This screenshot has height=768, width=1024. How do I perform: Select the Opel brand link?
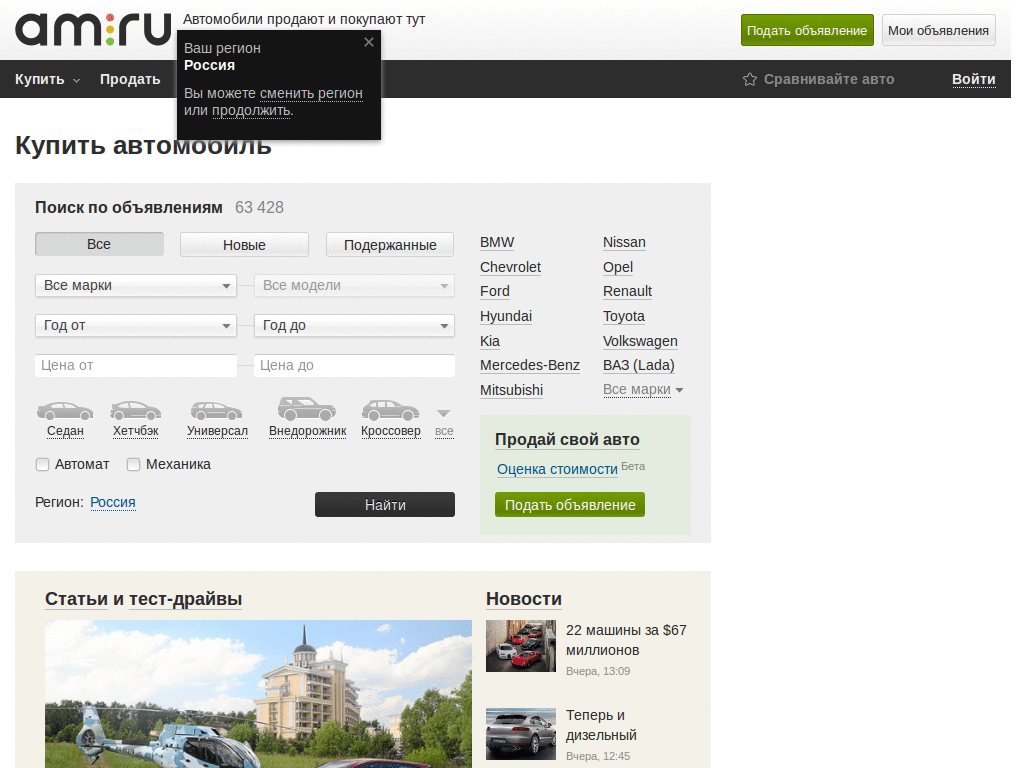coord(618,267)
